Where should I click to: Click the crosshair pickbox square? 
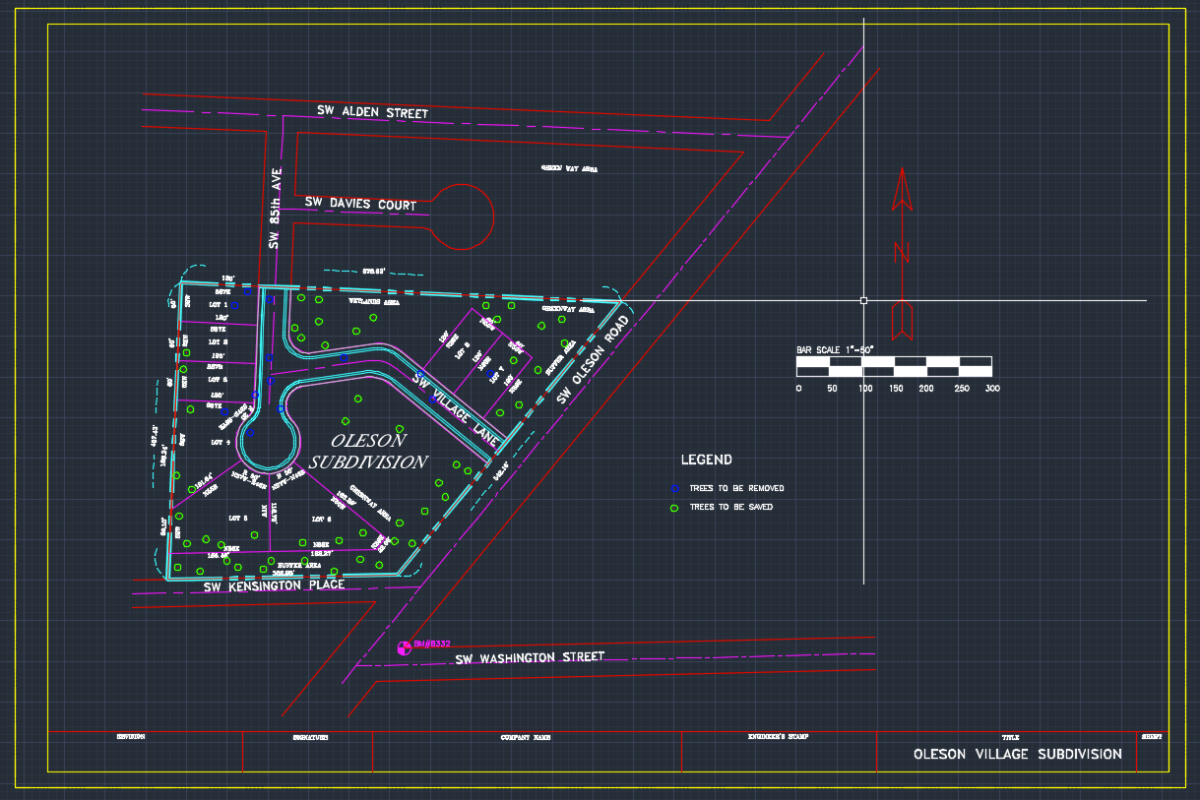click(864, 300)
